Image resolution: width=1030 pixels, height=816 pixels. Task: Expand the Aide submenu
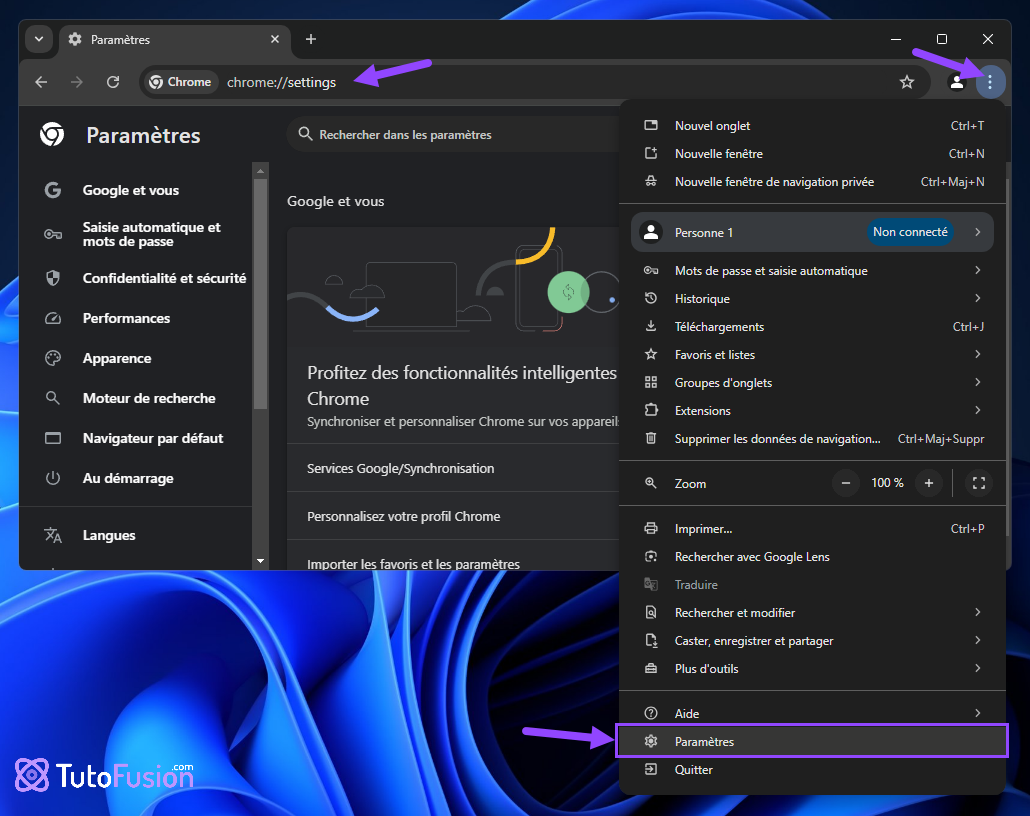(x=812, y=714)
